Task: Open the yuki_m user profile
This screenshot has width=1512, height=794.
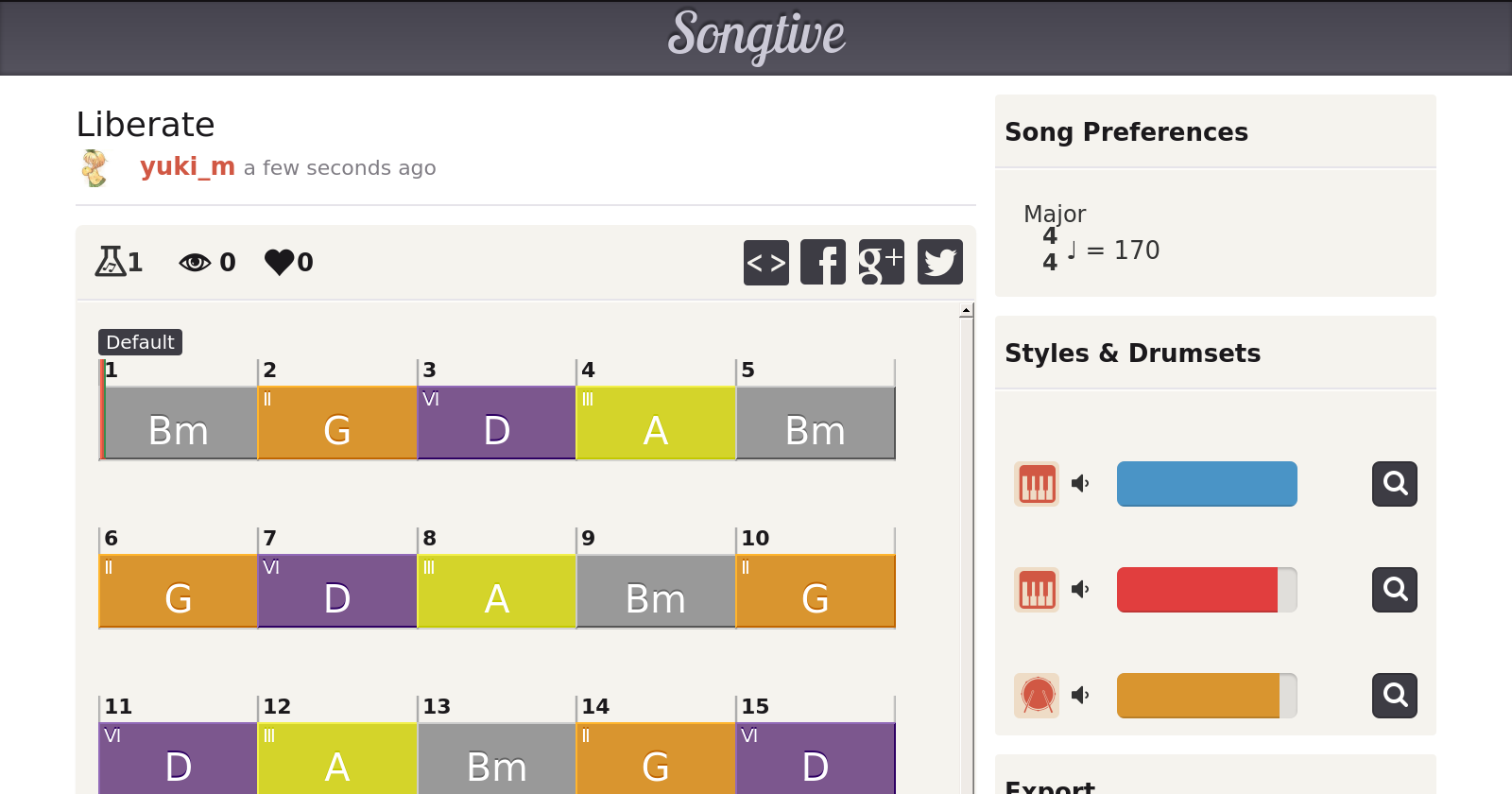Action: 187,166
